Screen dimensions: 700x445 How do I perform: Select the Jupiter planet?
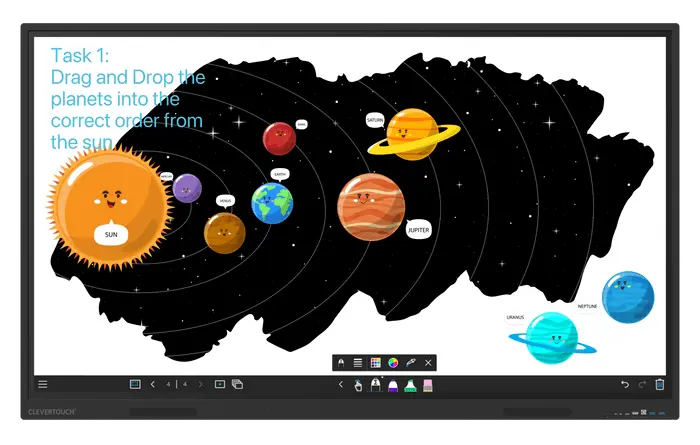[x=371, y=207]
